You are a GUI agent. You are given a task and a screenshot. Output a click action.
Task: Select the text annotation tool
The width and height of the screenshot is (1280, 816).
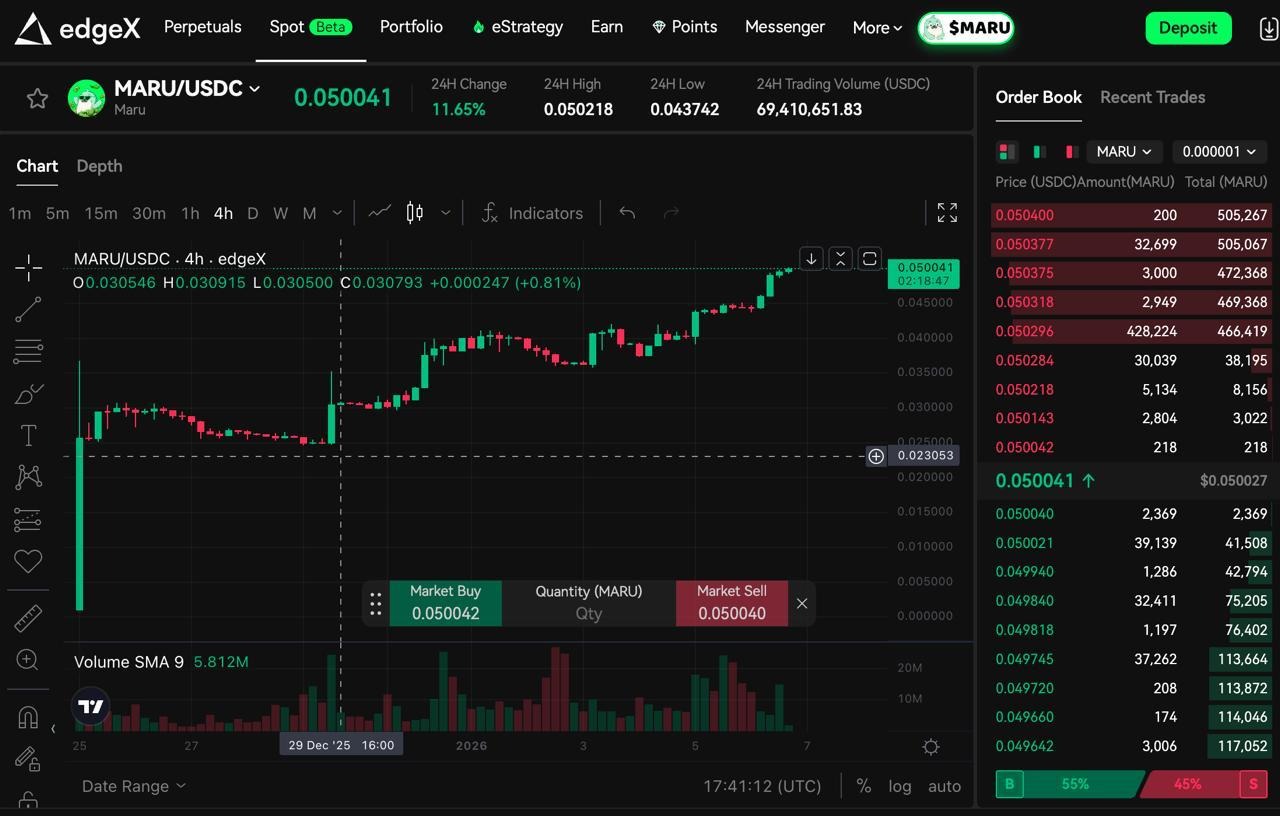pos(28,435)
